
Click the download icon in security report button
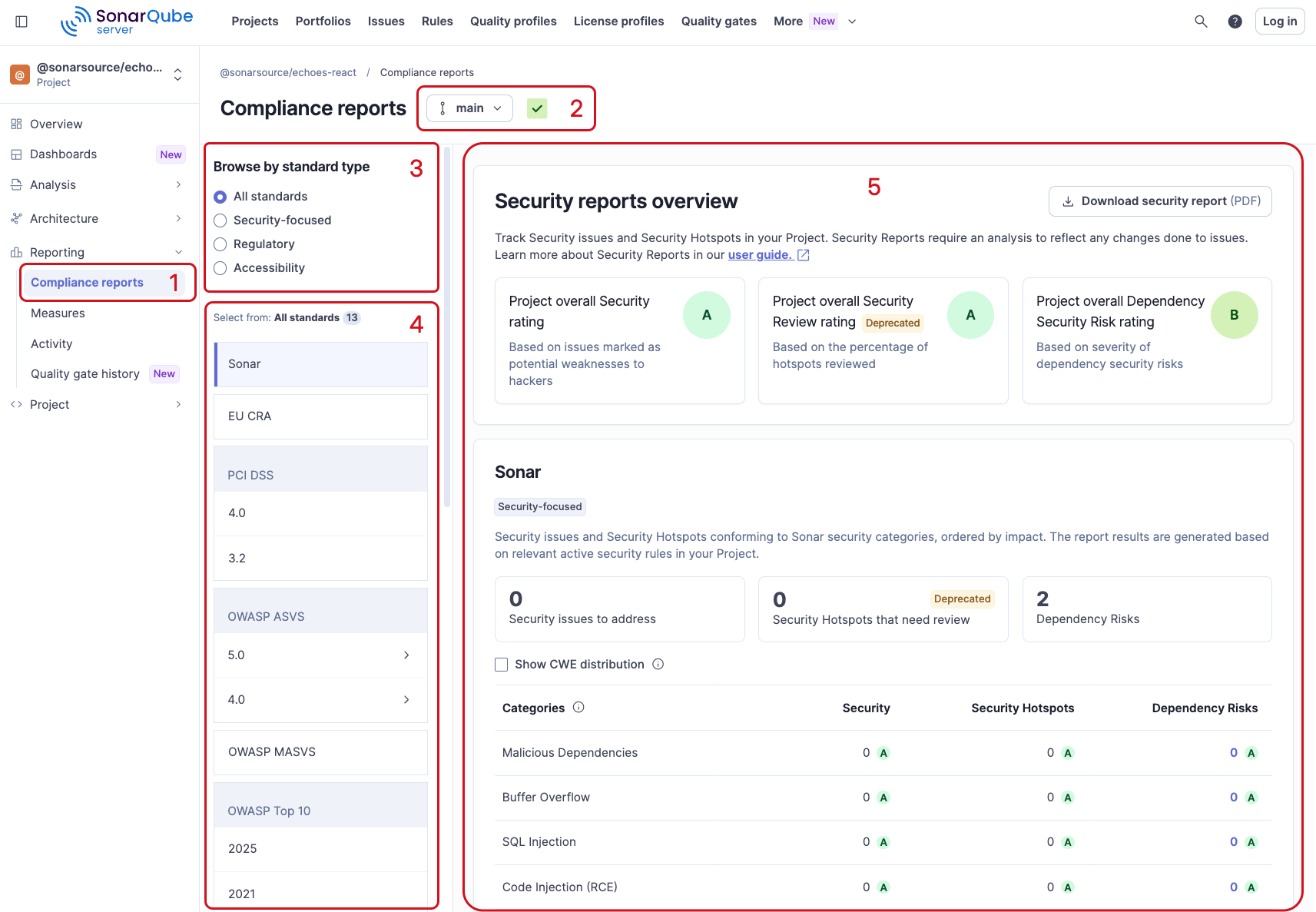[1068, 201]
